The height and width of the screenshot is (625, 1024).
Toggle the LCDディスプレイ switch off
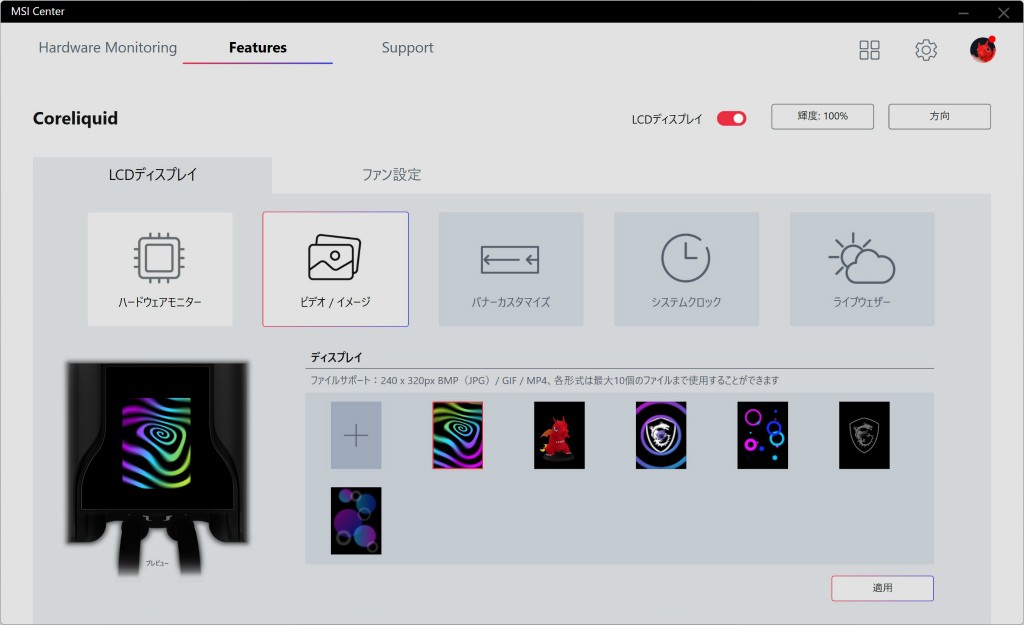click(x=732, y=118)
